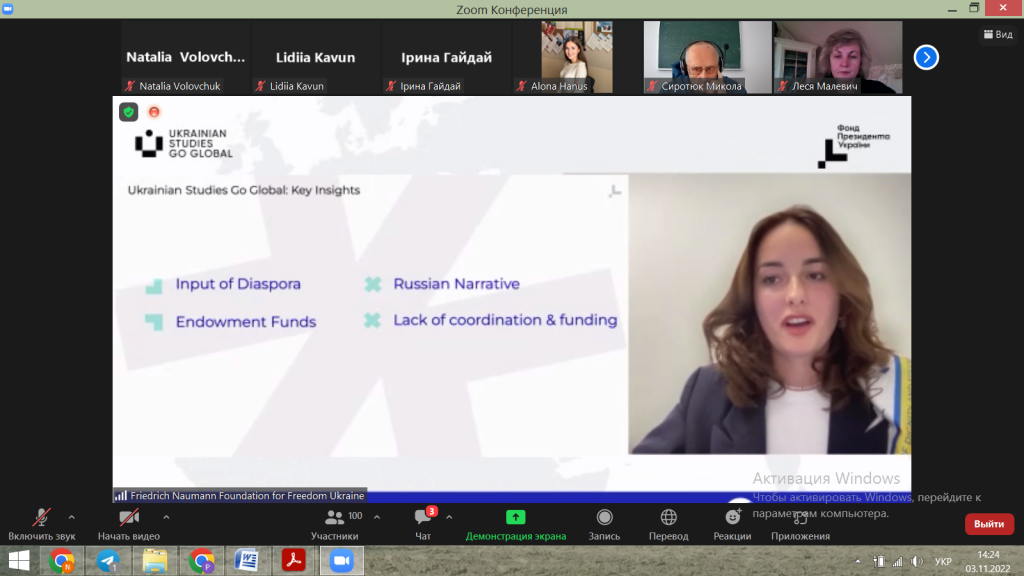Select Сиротюк Микола video thumbnail
The image size is (1024, 576).
pos(707,57)
